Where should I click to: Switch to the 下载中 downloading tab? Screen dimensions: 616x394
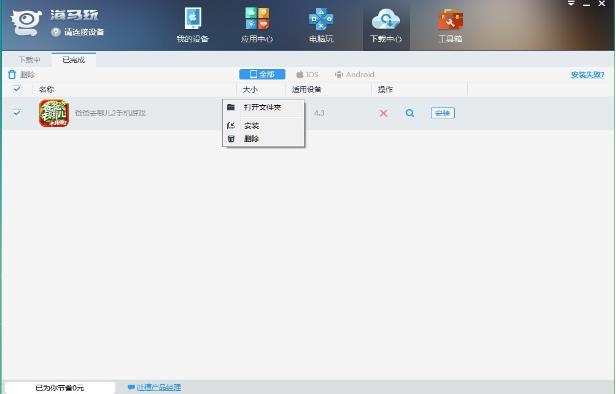(29, 60)
